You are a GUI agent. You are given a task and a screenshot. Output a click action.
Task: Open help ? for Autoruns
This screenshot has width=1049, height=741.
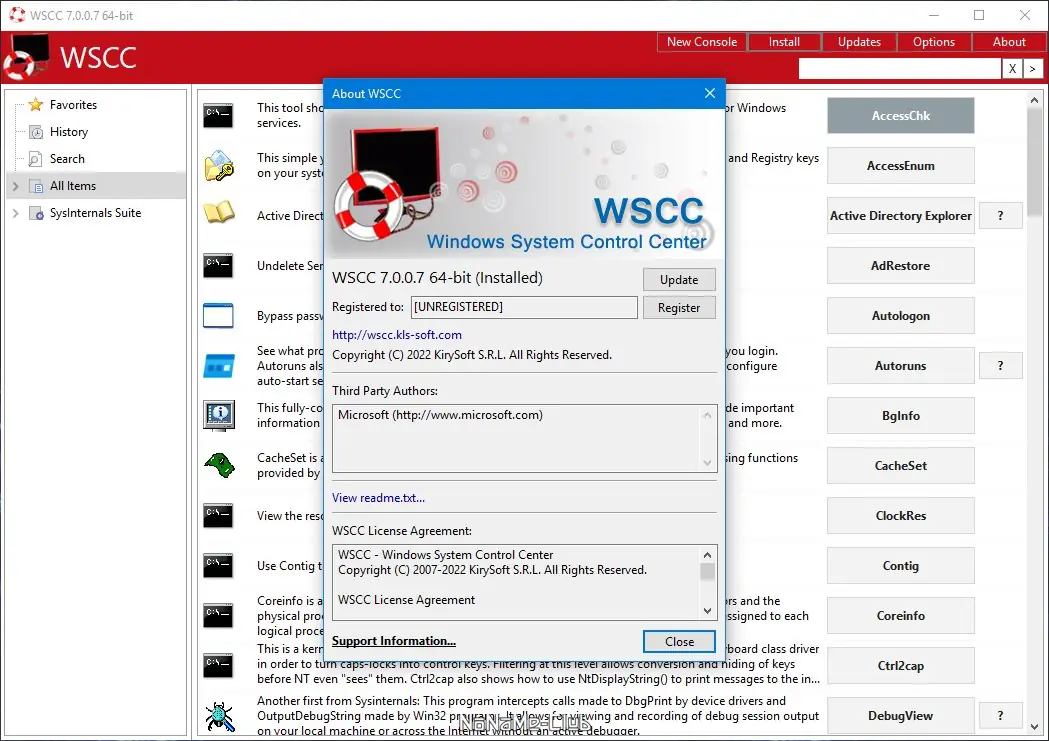tap(1000, 366)
